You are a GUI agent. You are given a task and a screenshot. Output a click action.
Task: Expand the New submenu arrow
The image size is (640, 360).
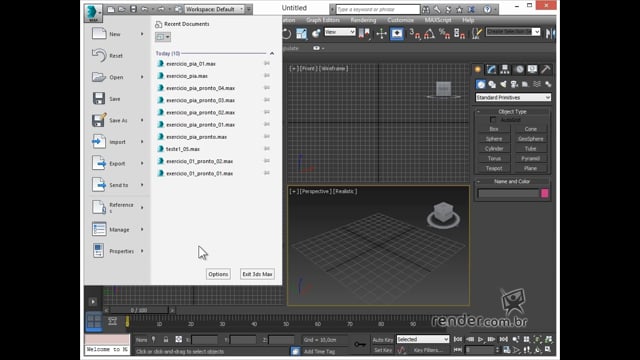pyautogui.click(x=142, y=34)
